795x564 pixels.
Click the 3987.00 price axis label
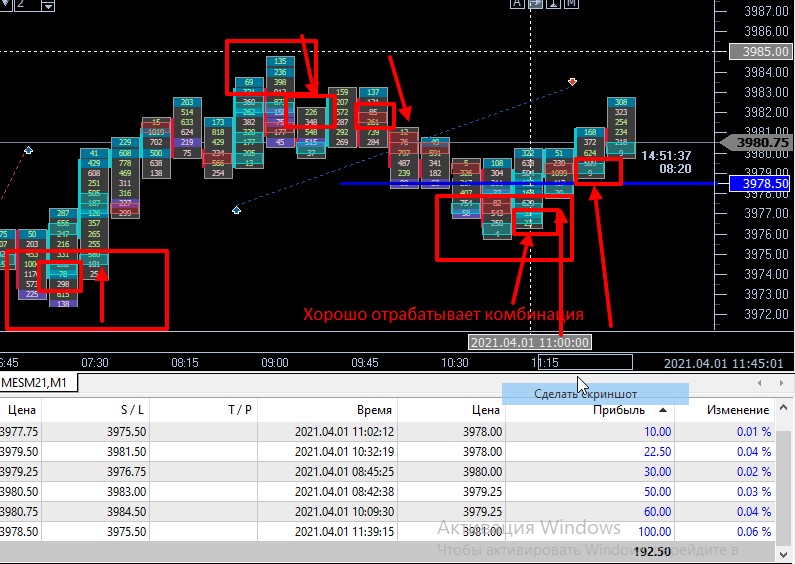pyautogui.click(x=766, y=11)
